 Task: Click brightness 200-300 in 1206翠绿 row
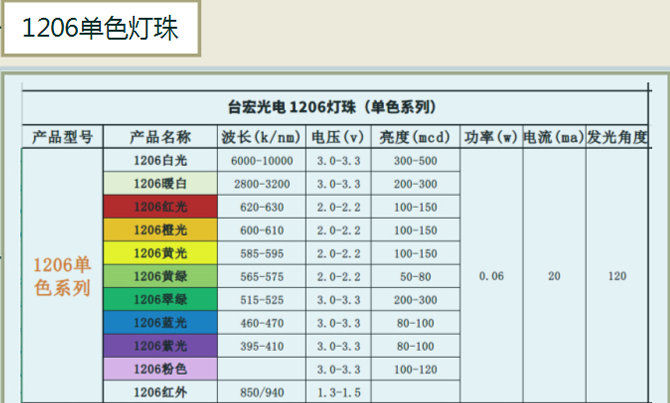415,299
